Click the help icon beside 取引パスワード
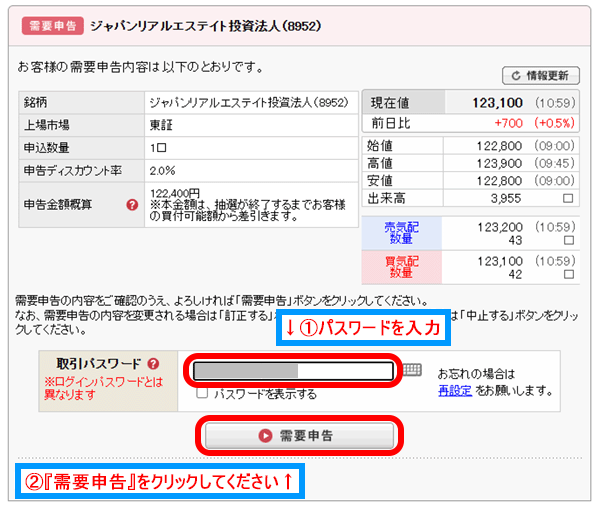600x517 pixels. pos(153,364)
